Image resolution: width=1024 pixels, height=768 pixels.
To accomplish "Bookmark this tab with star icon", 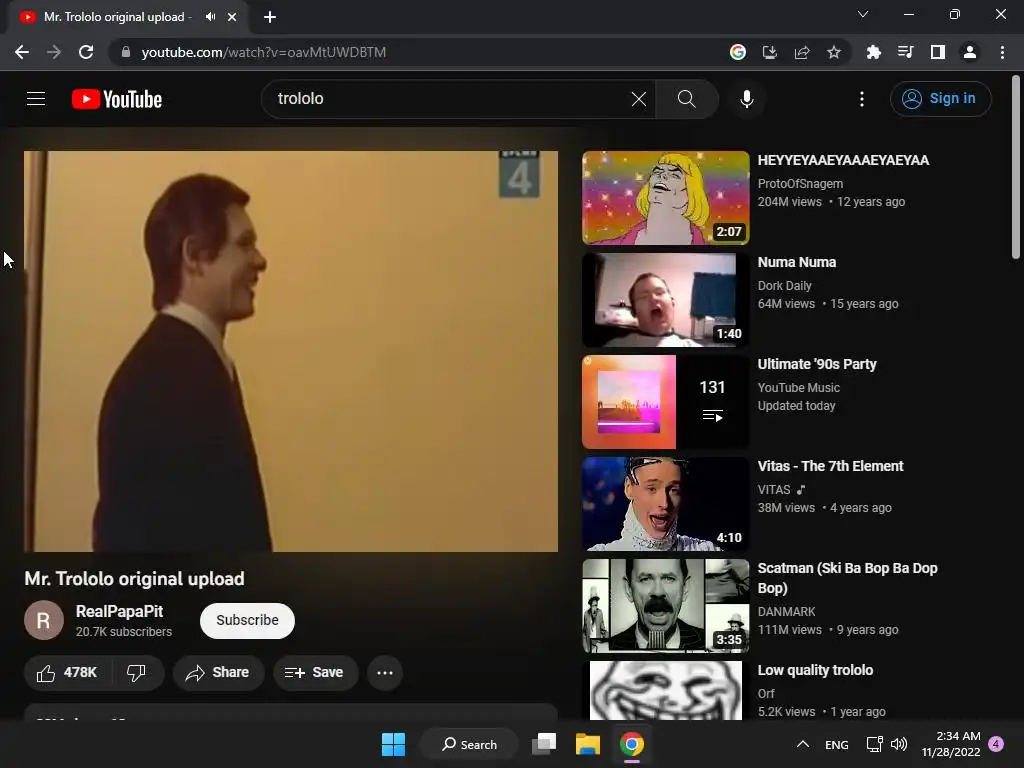I will click(x=834, y=52).
